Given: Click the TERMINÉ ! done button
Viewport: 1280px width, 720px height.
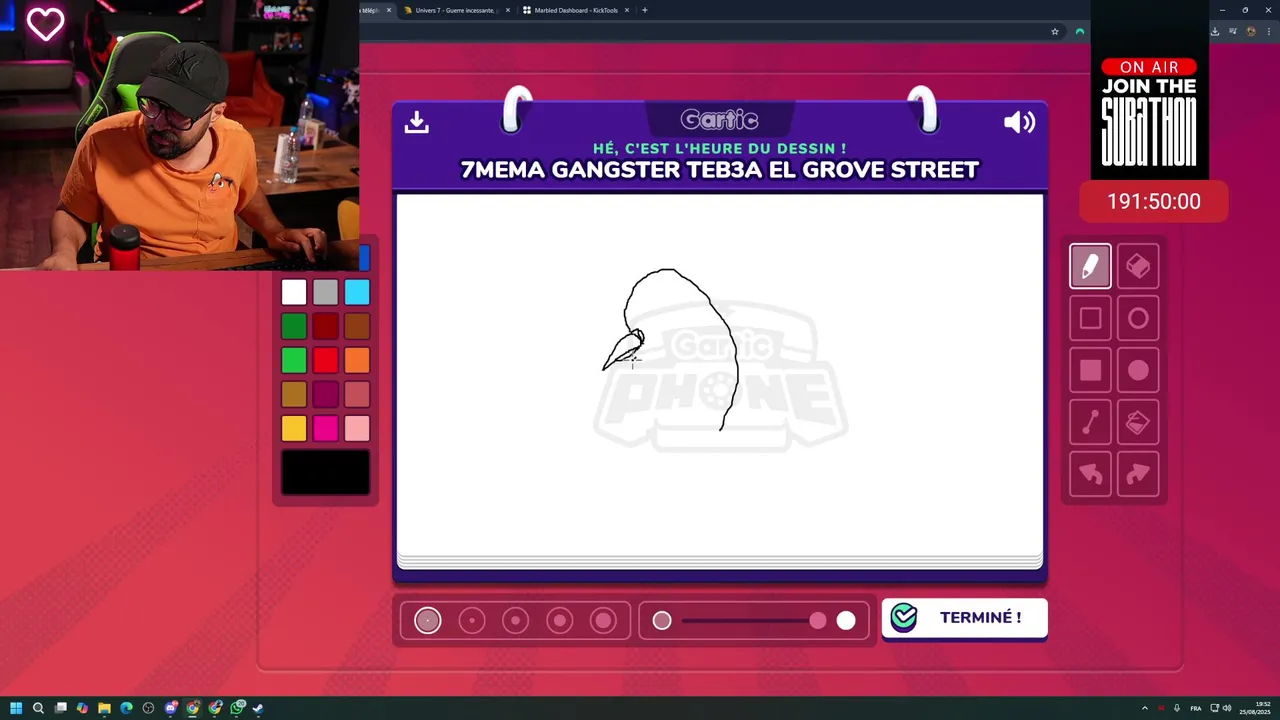Looking at the screenshot, I should (x=964, y=618).
